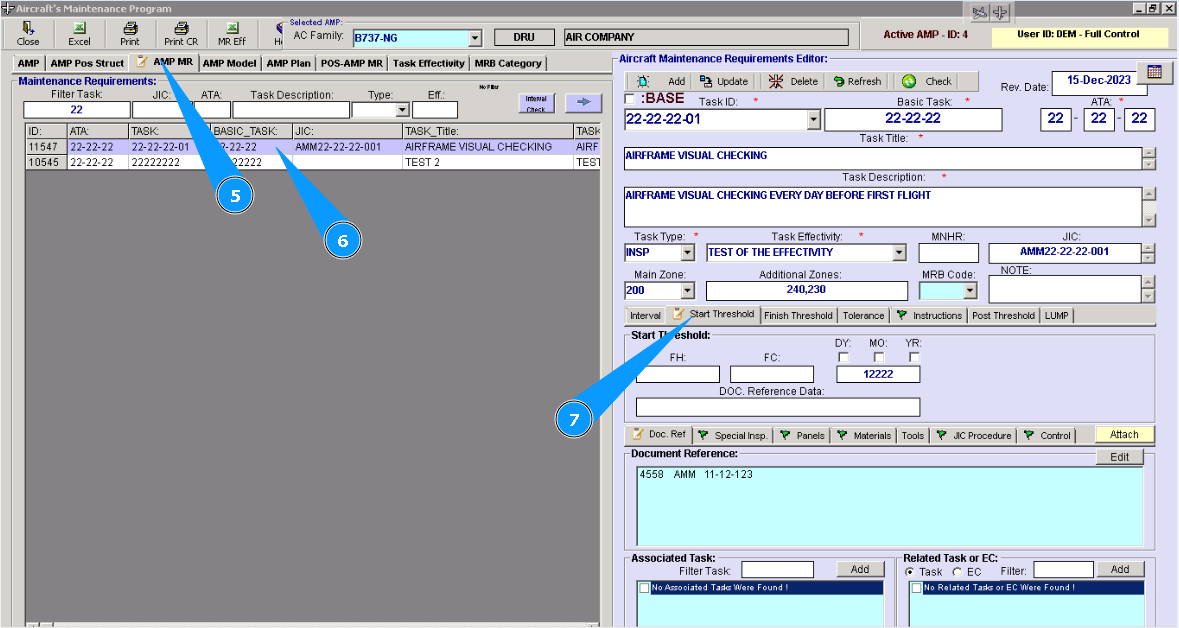Open the AC Family B737-NG dropdown

(x=474, y=38)
